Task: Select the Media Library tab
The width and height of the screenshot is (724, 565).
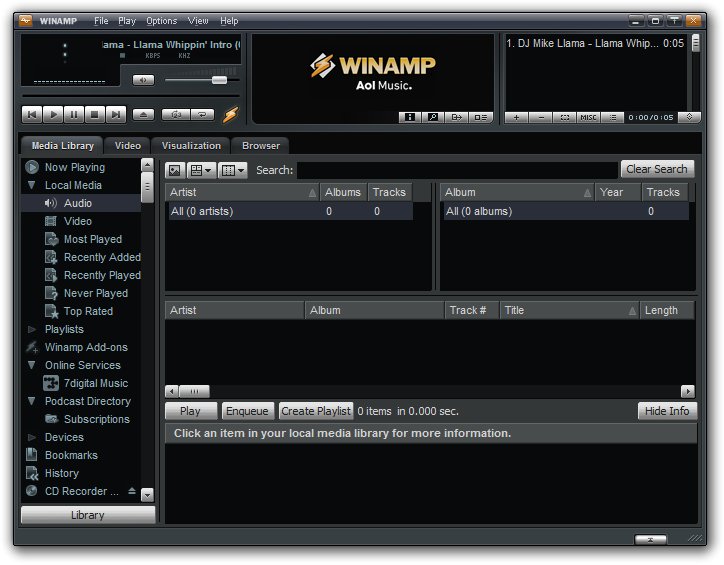Action: (62, 146)
